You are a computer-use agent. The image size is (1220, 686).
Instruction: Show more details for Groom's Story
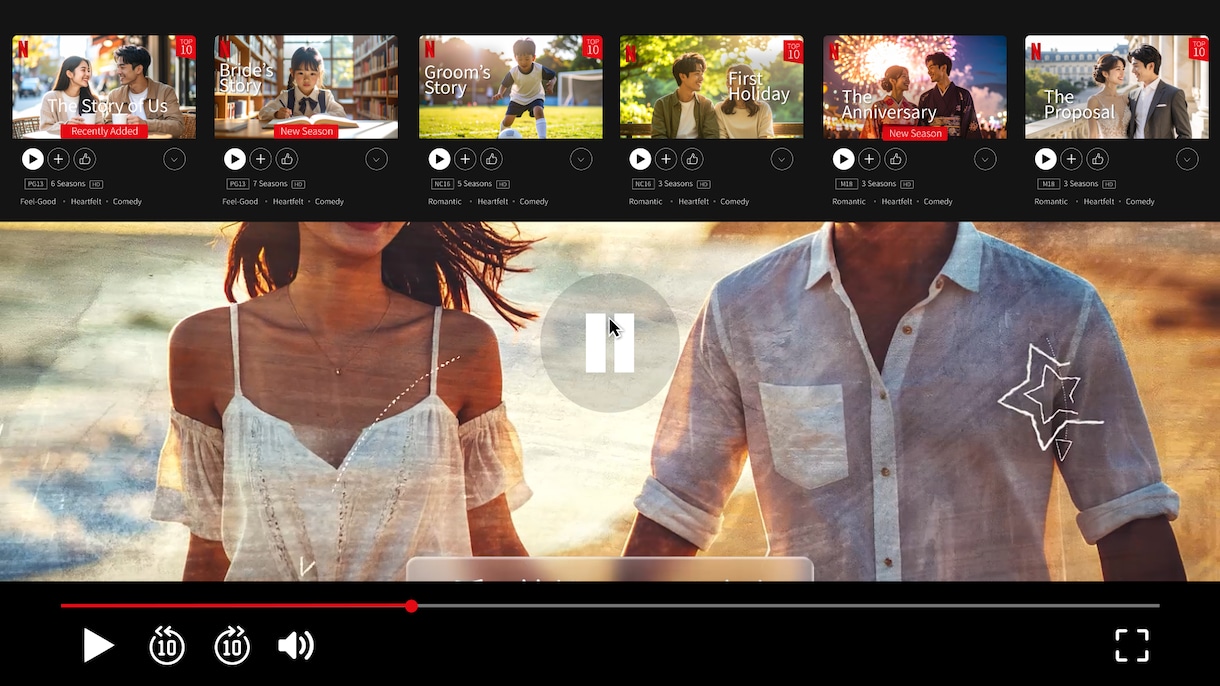pyautogui.click(x=581, y=159)
